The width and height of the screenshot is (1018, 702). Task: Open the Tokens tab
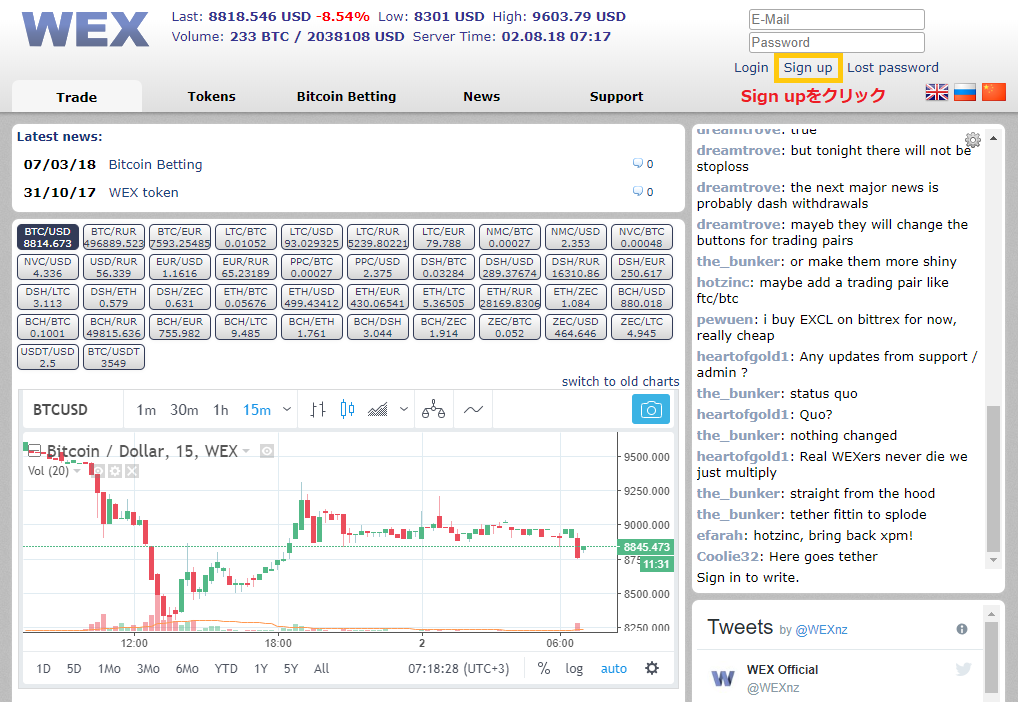click(212, 96)
